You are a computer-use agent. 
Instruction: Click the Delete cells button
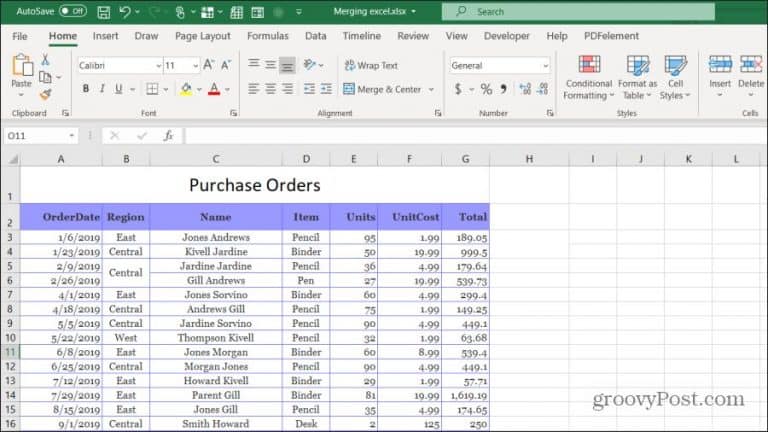click(751, 76)
